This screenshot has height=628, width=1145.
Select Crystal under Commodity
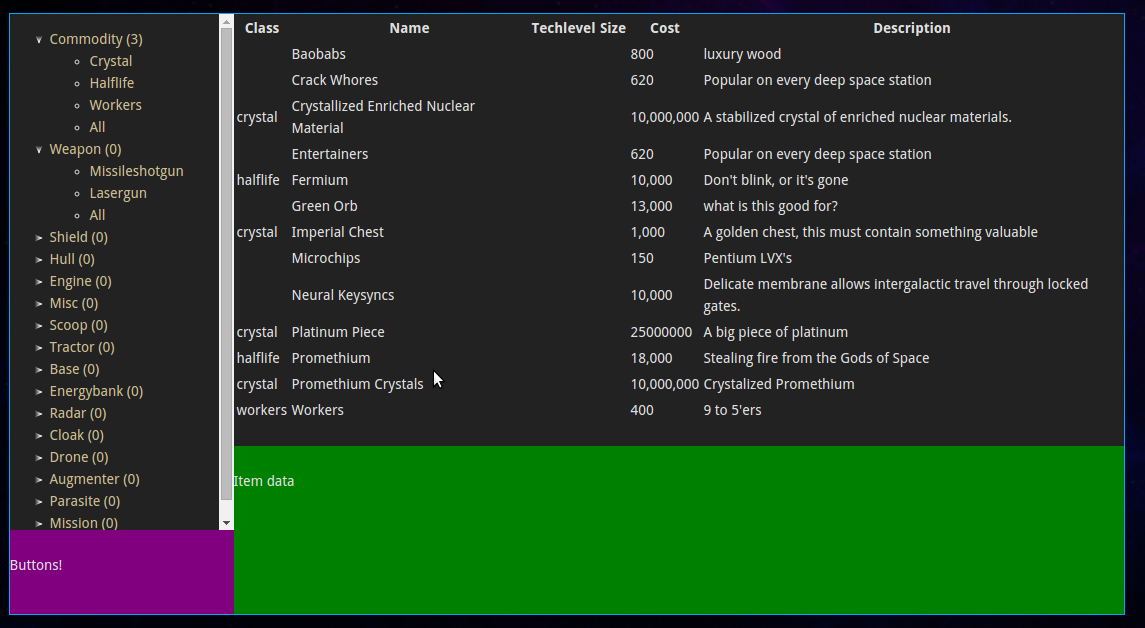(x=110, y=61)
